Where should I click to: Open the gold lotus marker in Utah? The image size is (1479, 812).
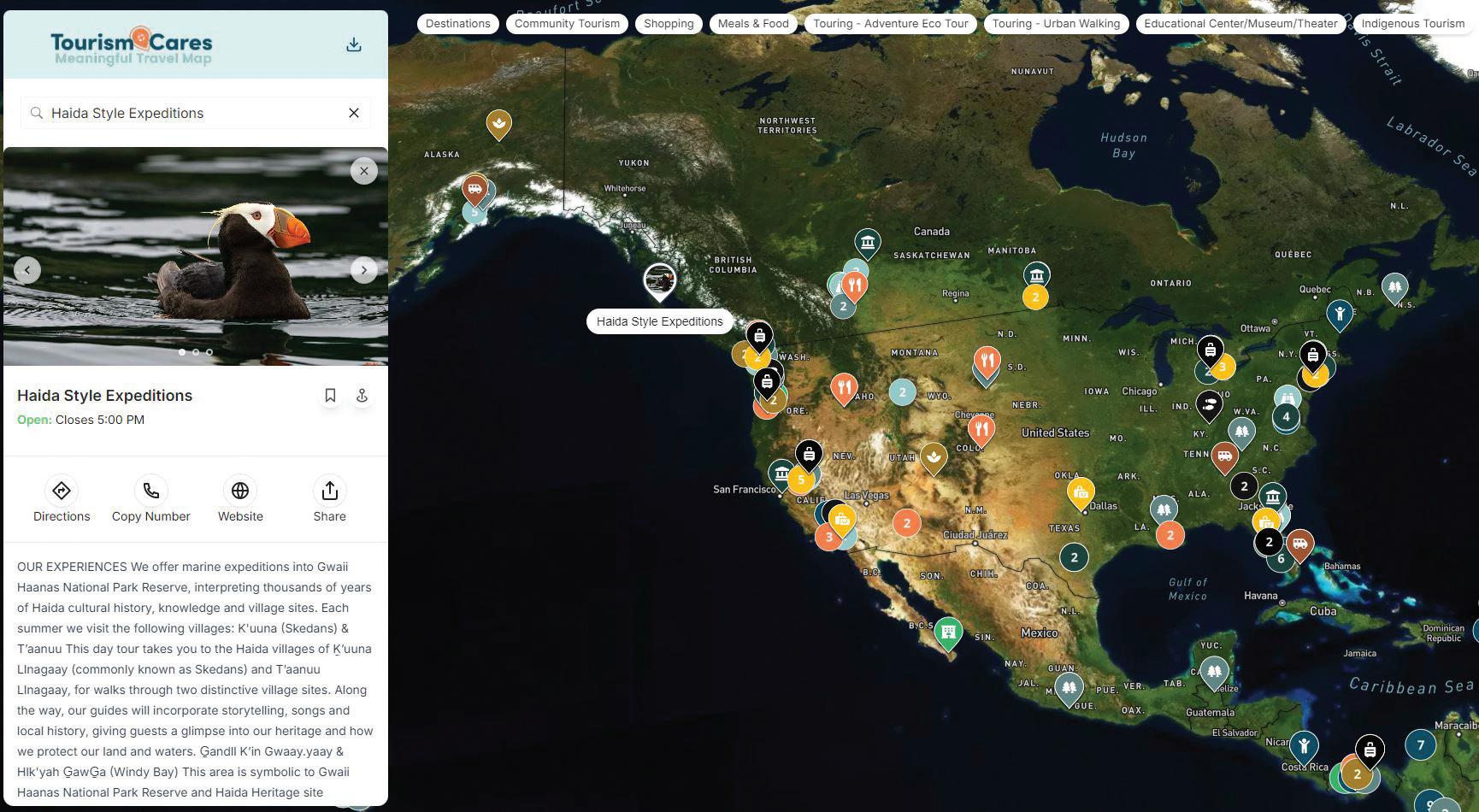coord(934,457)
